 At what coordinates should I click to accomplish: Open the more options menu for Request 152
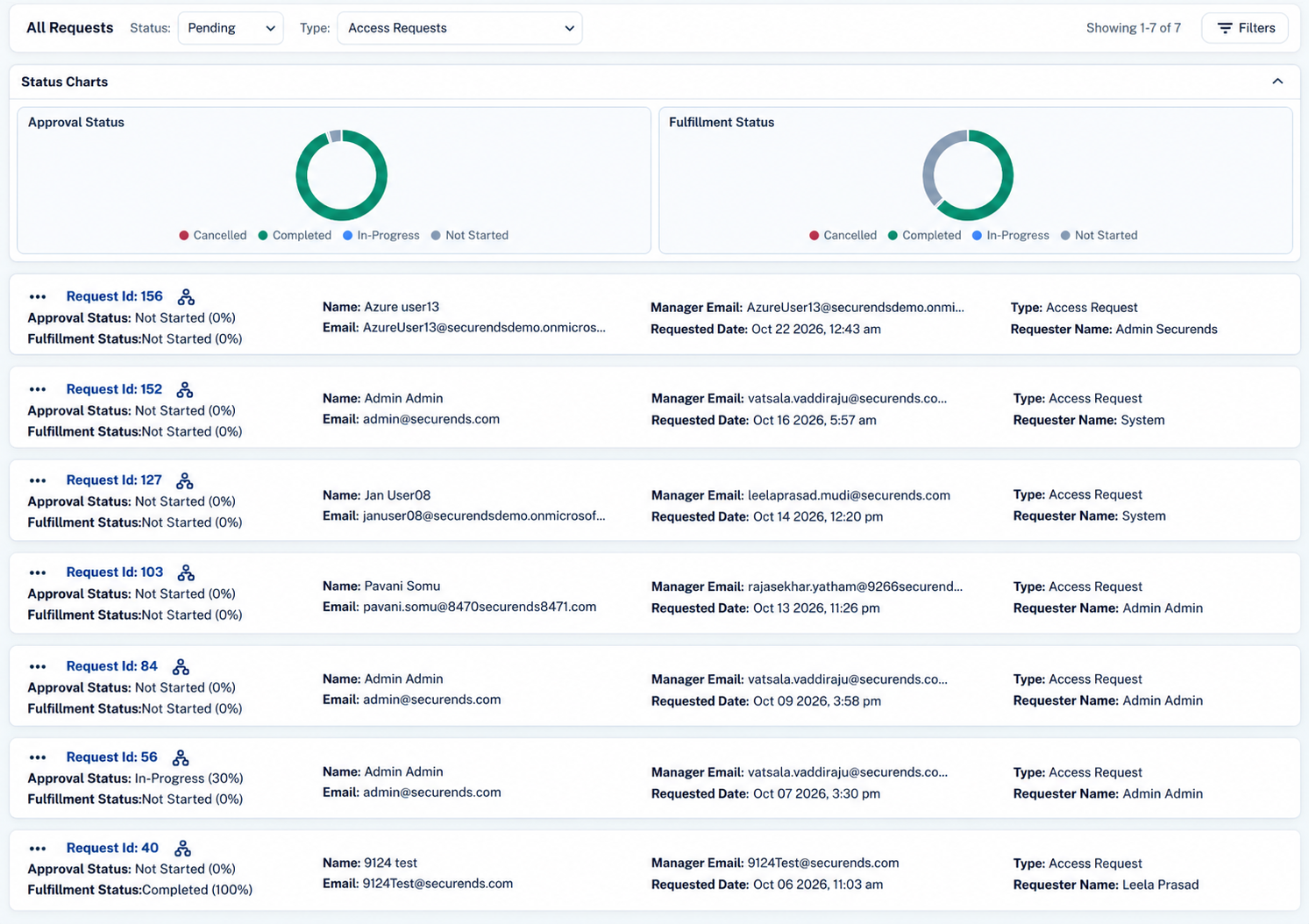(38, 390)
